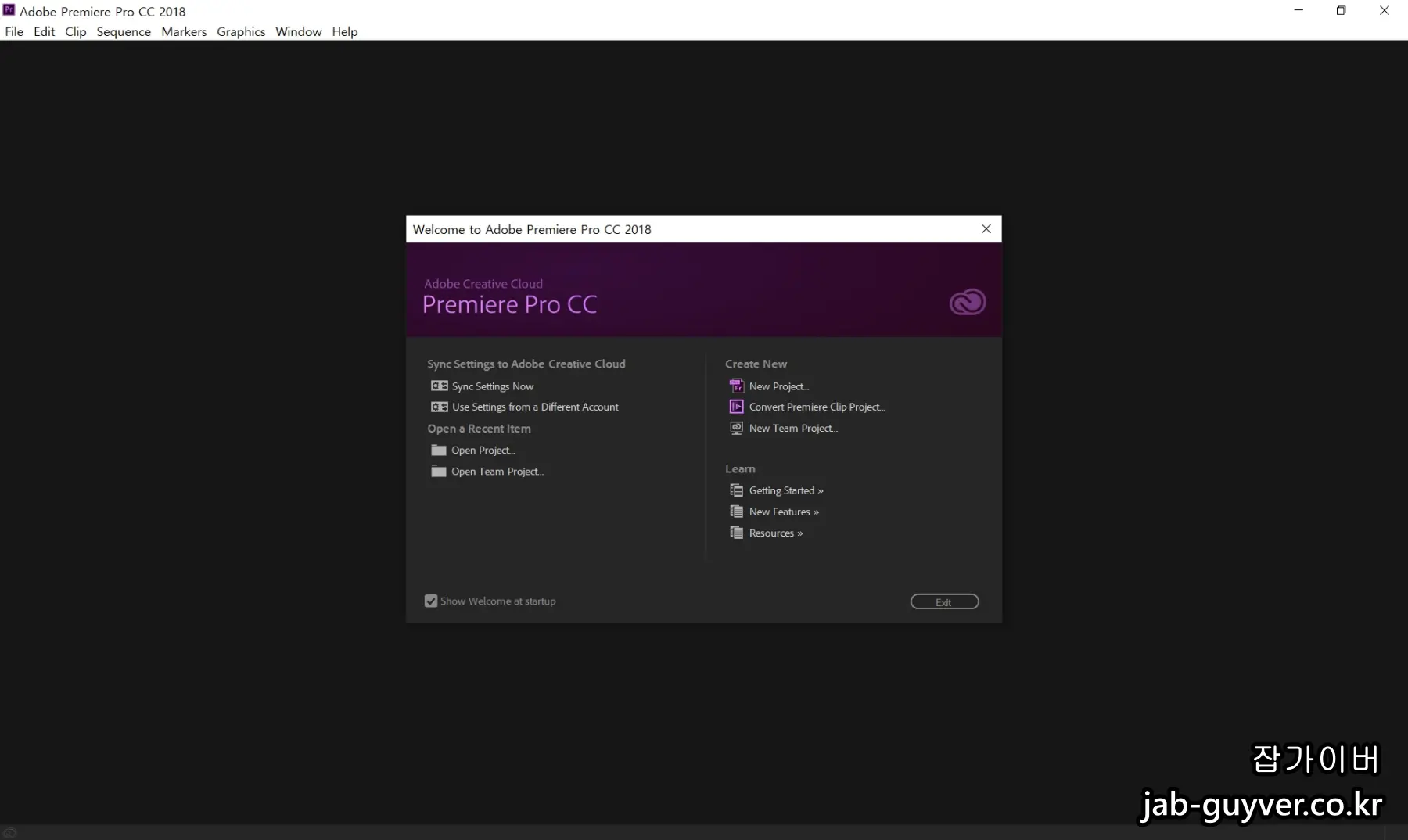Click the Sync Settings Now icon
Image resolution: width=1408 pixels, height=840 pixels.
439,386
